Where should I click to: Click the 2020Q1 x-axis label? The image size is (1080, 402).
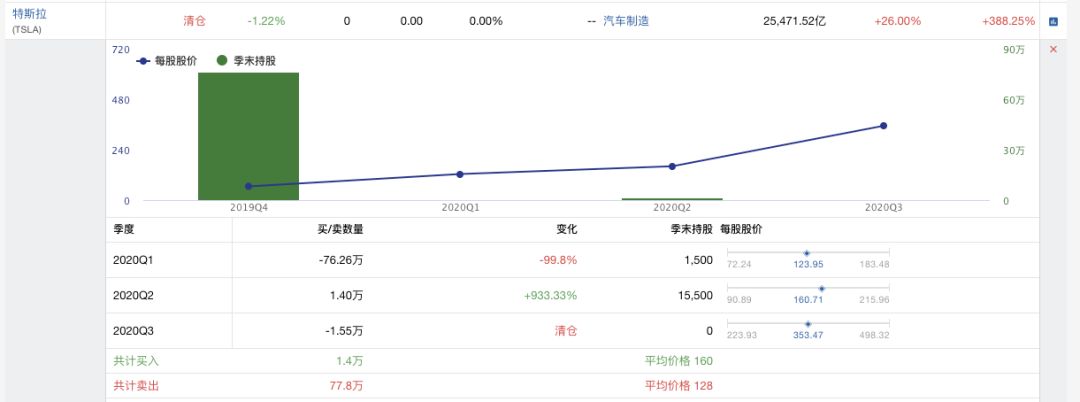pos(460,207)
